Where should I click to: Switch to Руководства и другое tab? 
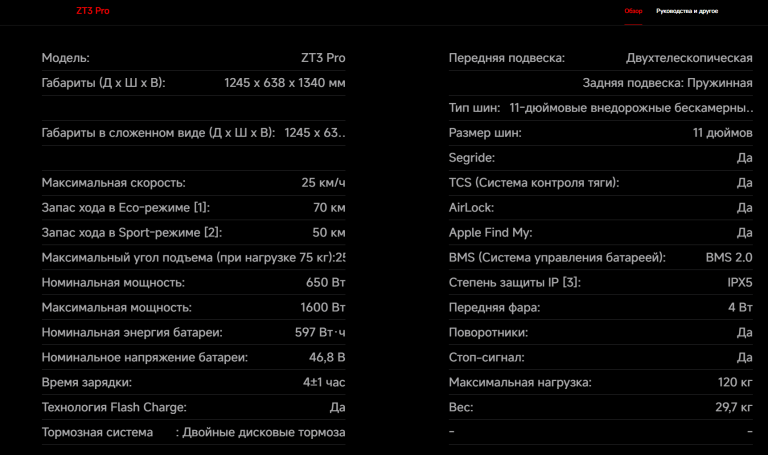[x=687, y=11]
